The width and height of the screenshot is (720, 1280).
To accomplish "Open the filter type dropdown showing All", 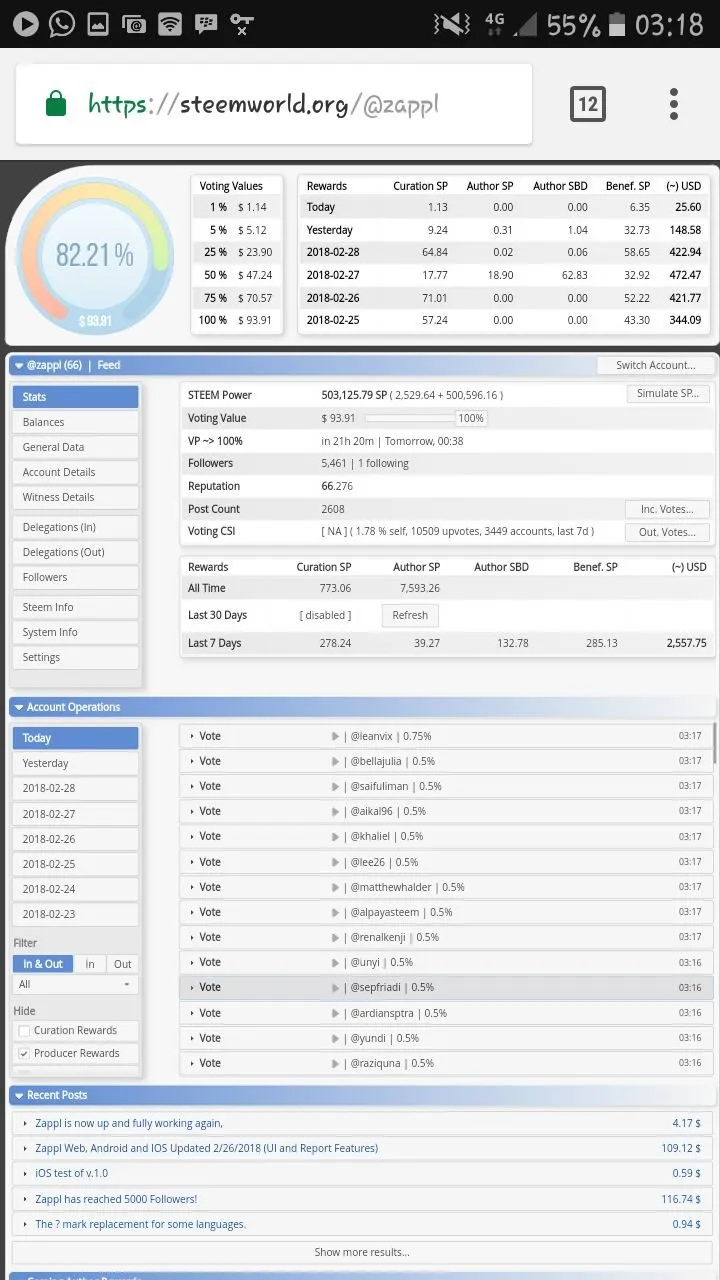I will (x=75, y=985).
